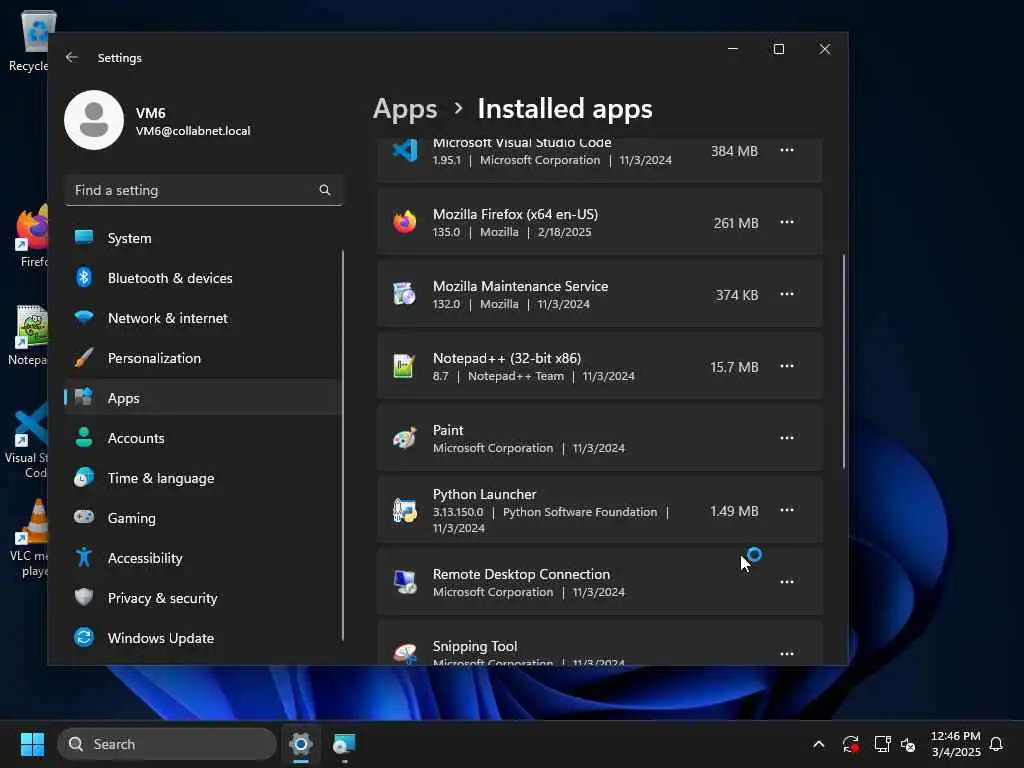Click the search magnifier in Find a setting

(x=325, y=190)
